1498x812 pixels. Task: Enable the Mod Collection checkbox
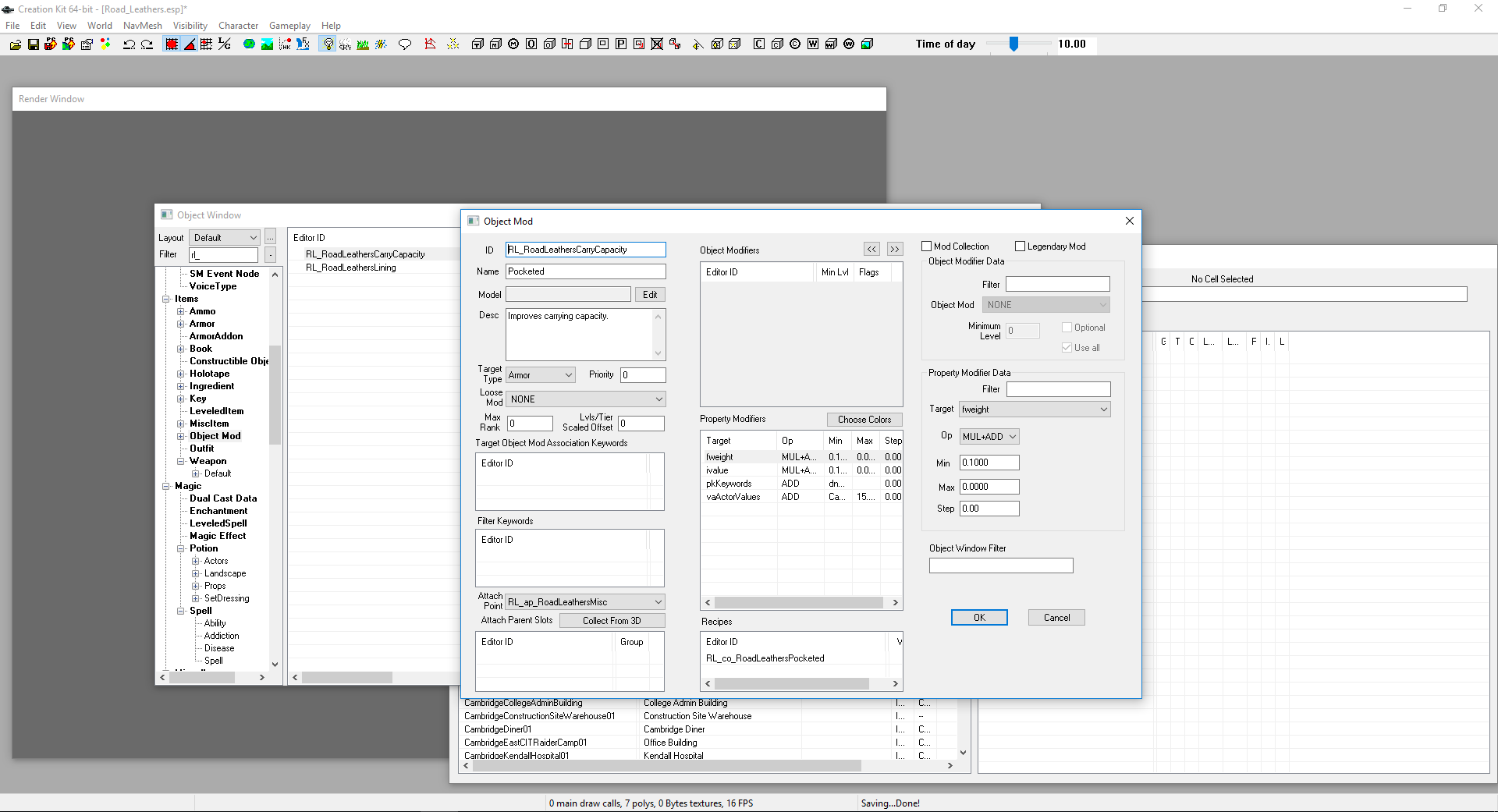point(927,246)
